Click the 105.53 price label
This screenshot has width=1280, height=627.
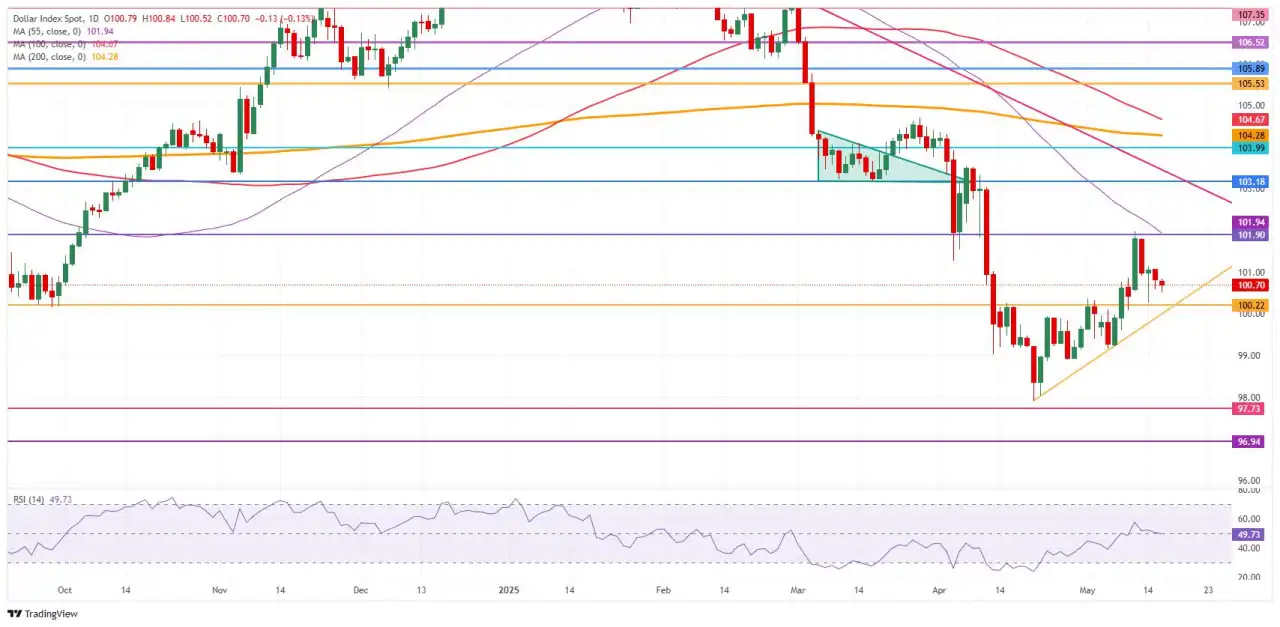point(1252,84)
